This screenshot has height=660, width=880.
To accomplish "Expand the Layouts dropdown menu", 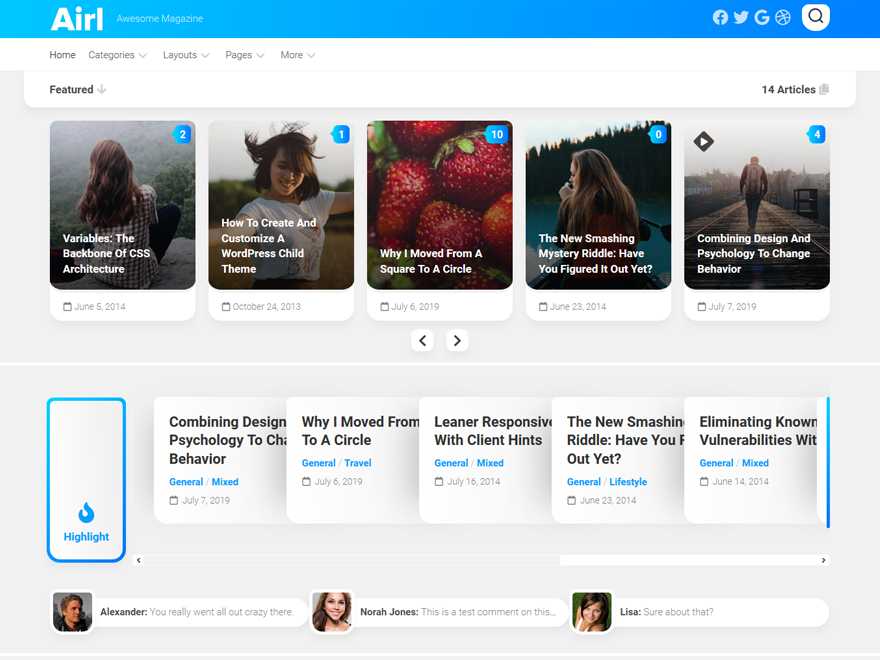I will (186, 55).
